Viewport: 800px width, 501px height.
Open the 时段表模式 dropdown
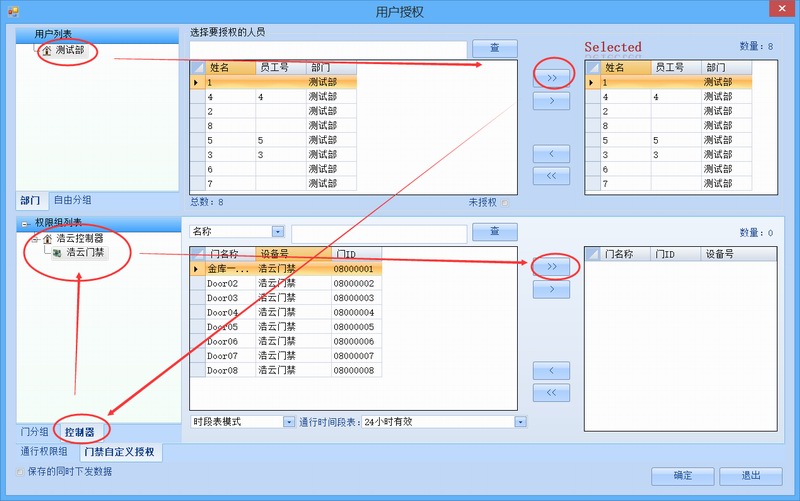(289, 422)
